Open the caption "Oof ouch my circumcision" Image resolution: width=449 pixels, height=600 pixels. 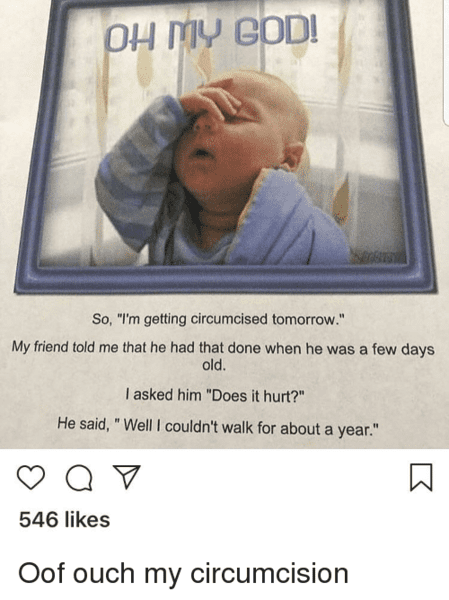(183, 573)
